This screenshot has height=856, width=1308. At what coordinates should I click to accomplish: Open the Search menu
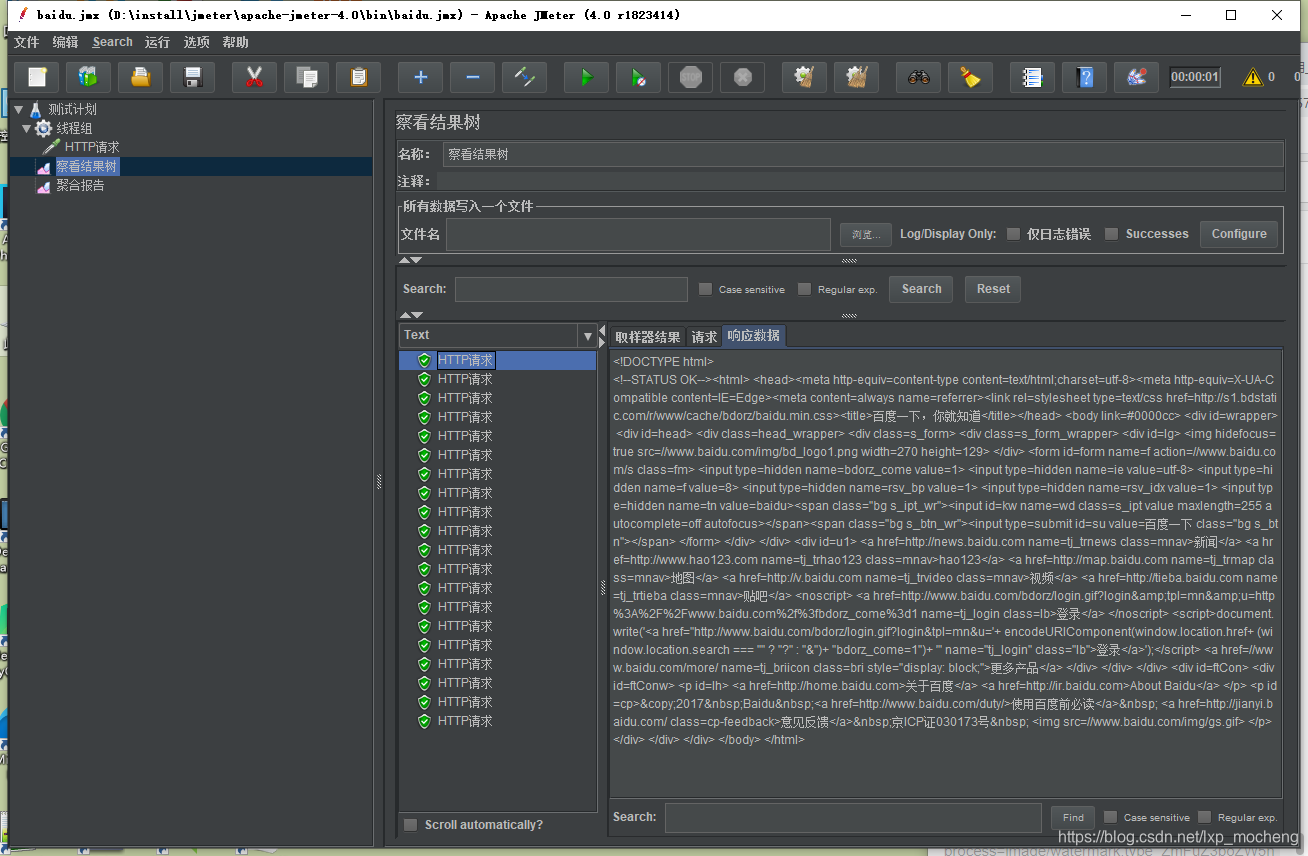pyautogui.click(x=112, y=42)
